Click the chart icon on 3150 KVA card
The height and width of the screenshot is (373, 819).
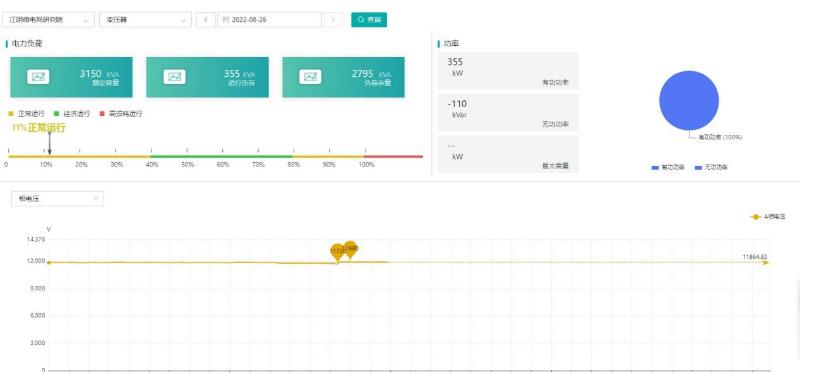click(x=38, y=77)
